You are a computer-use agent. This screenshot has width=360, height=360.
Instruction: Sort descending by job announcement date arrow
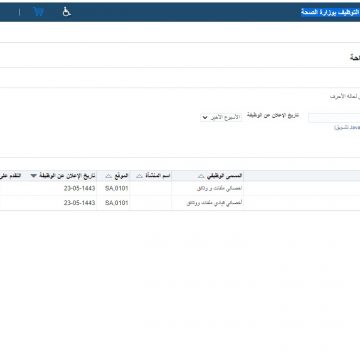(x=34, y=176)
